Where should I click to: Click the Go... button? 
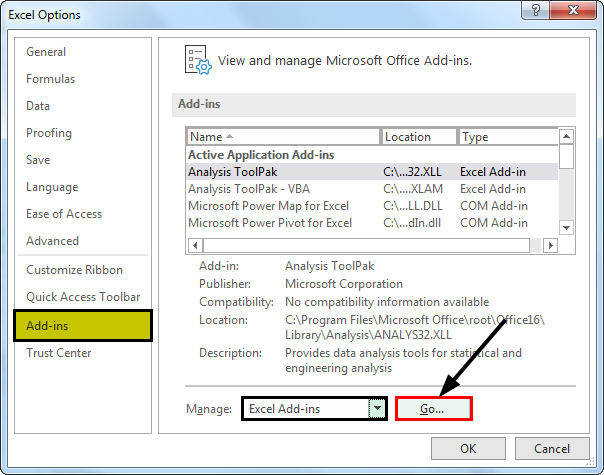[433, 409]
